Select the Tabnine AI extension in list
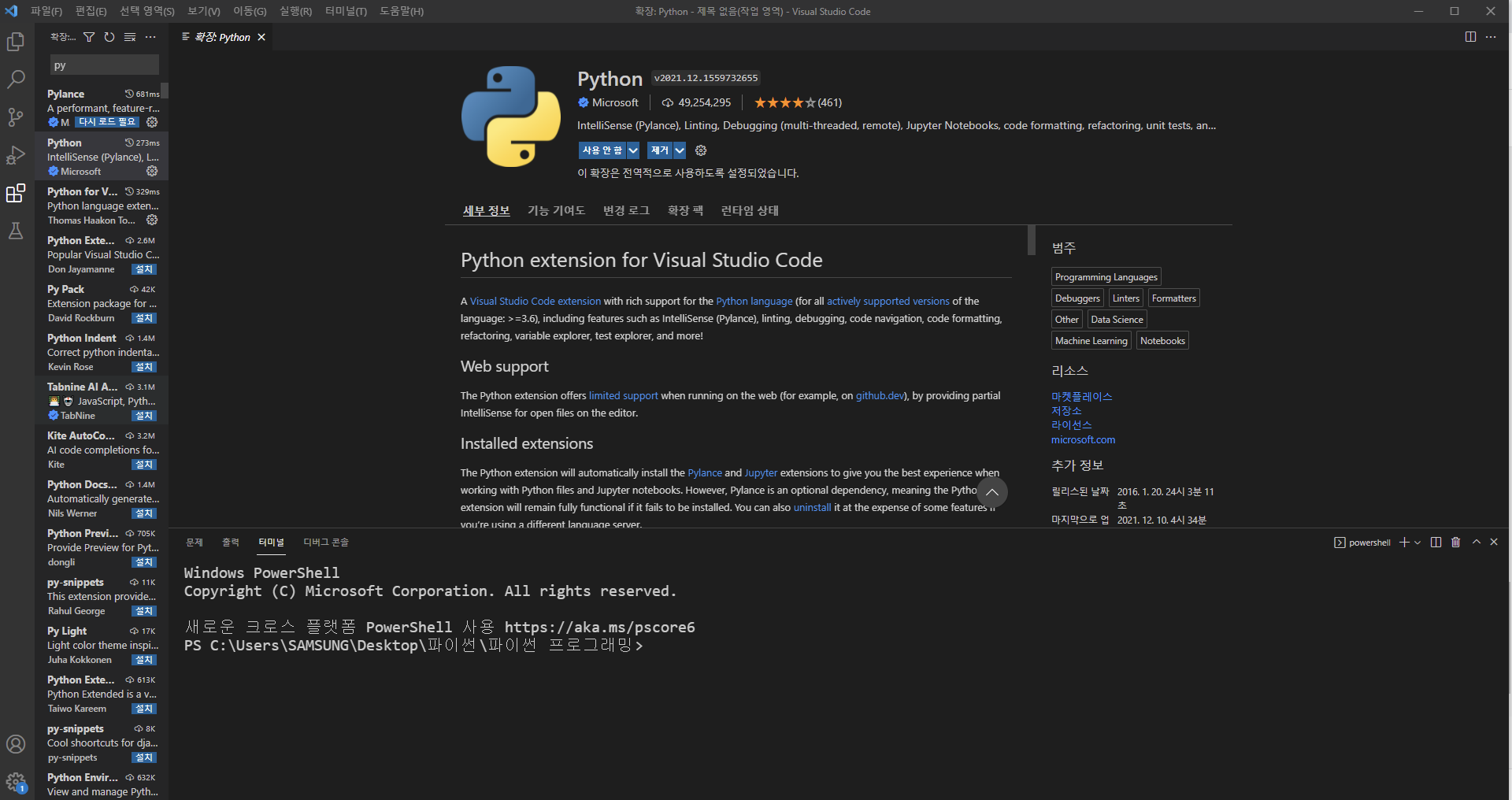The width and height of the screenshot is (1512, 800). click(102, 401)
